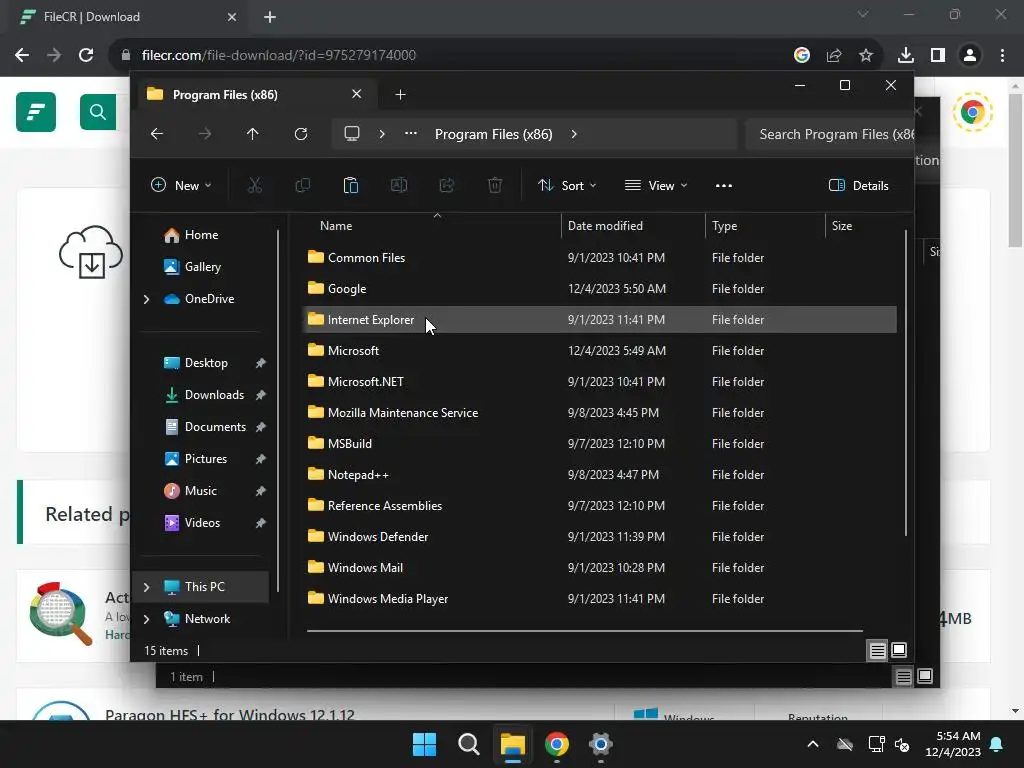Select the Windows Defender folder

pyautogui.click(x=600, y=537)
